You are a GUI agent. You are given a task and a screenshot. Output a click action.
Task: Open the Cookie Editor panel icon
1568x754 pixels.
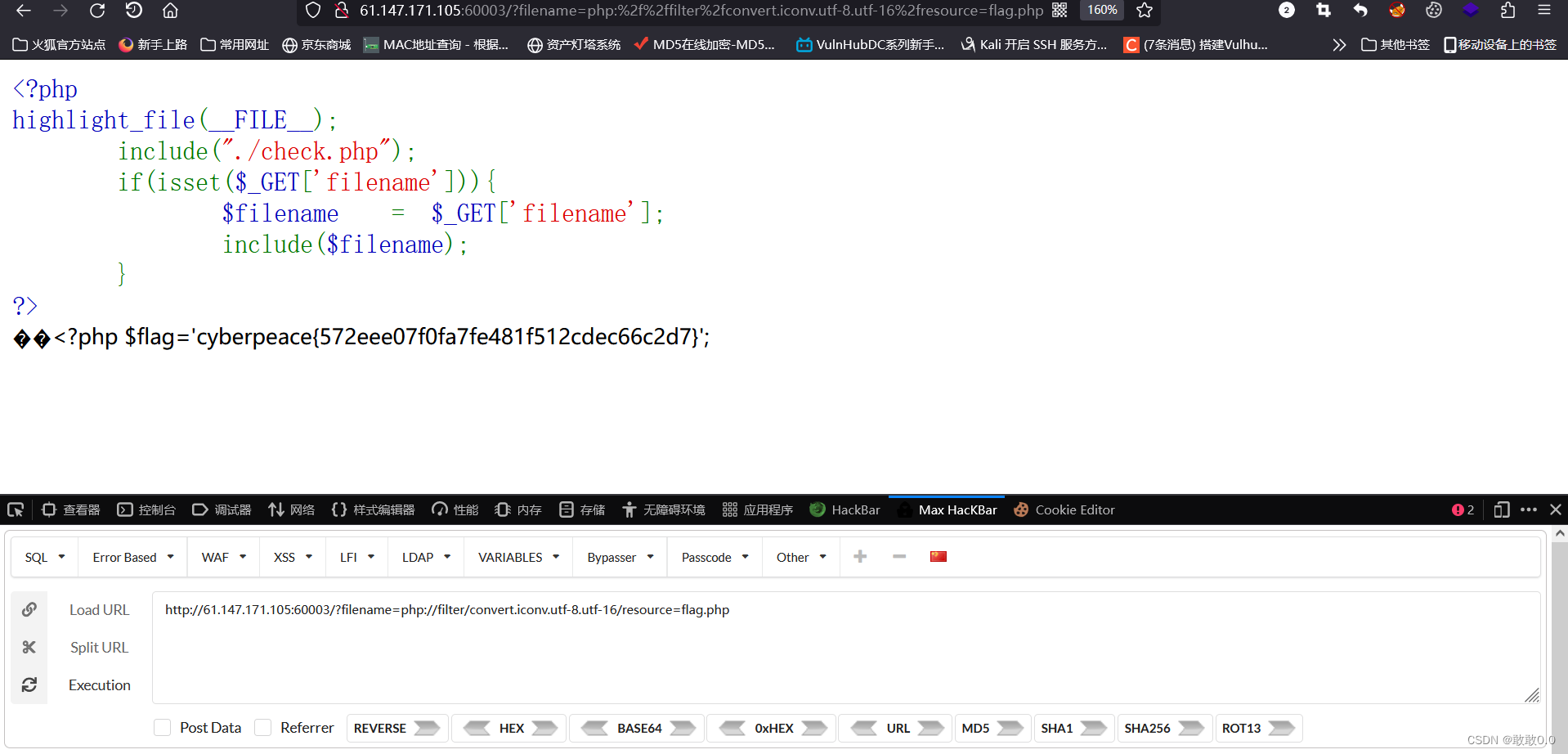coord(1021,509)
